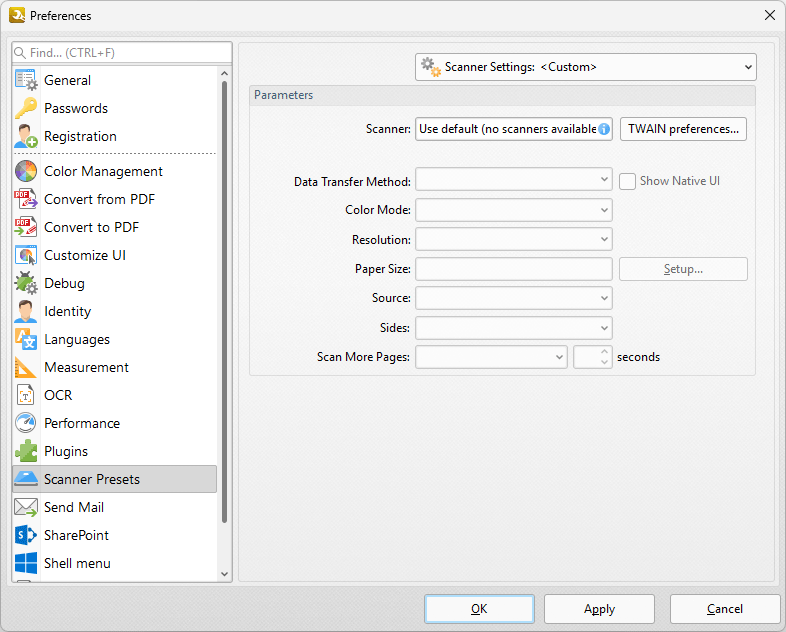Click the Shell menu Windows icon
Screen dimensions: 786x632
point(26,563)
